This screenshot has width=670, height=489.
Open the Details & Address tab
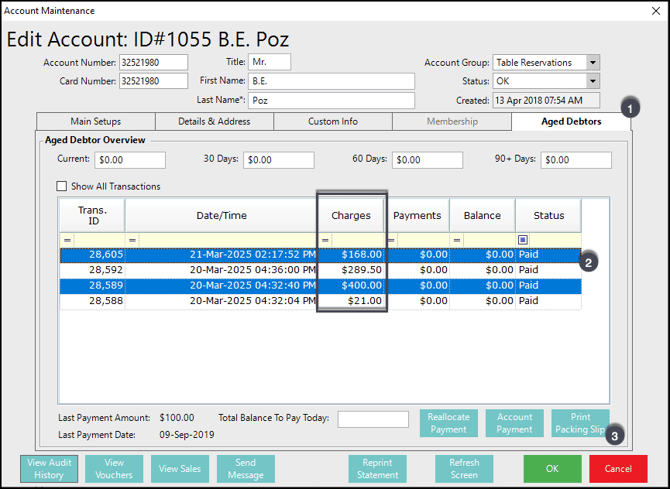[x=213, y=122]
